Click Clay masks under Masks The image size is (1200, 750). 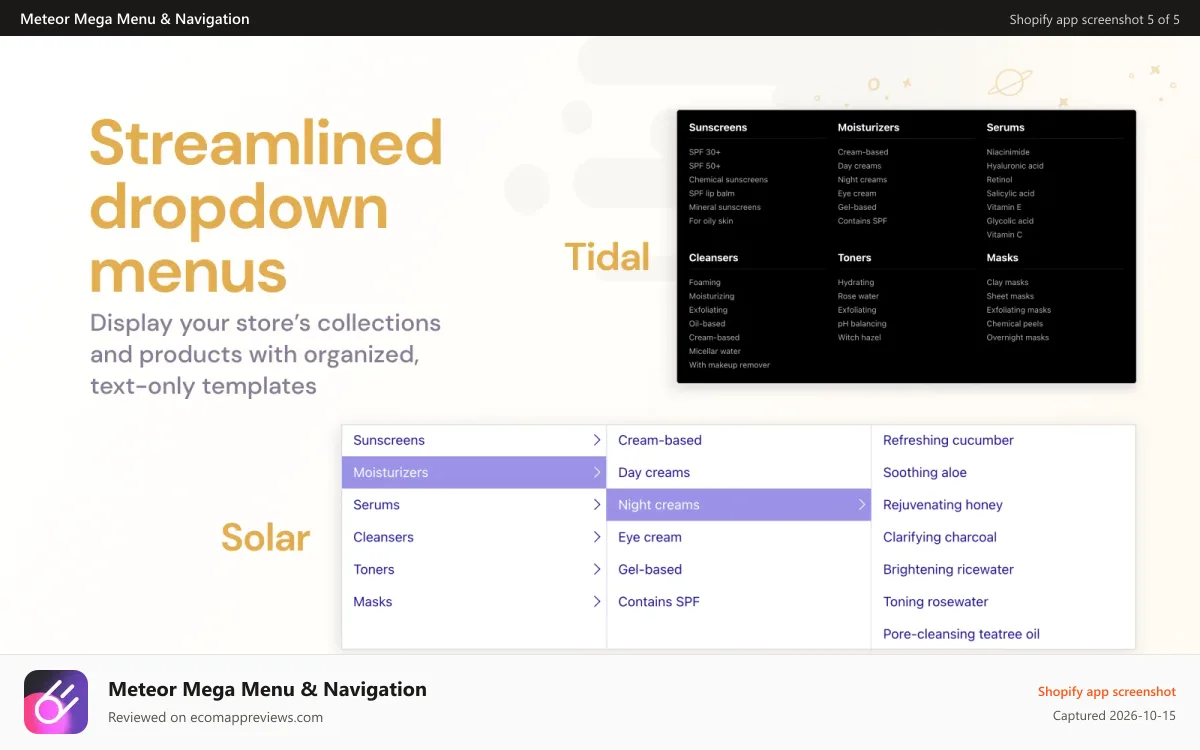[1008, 282]
